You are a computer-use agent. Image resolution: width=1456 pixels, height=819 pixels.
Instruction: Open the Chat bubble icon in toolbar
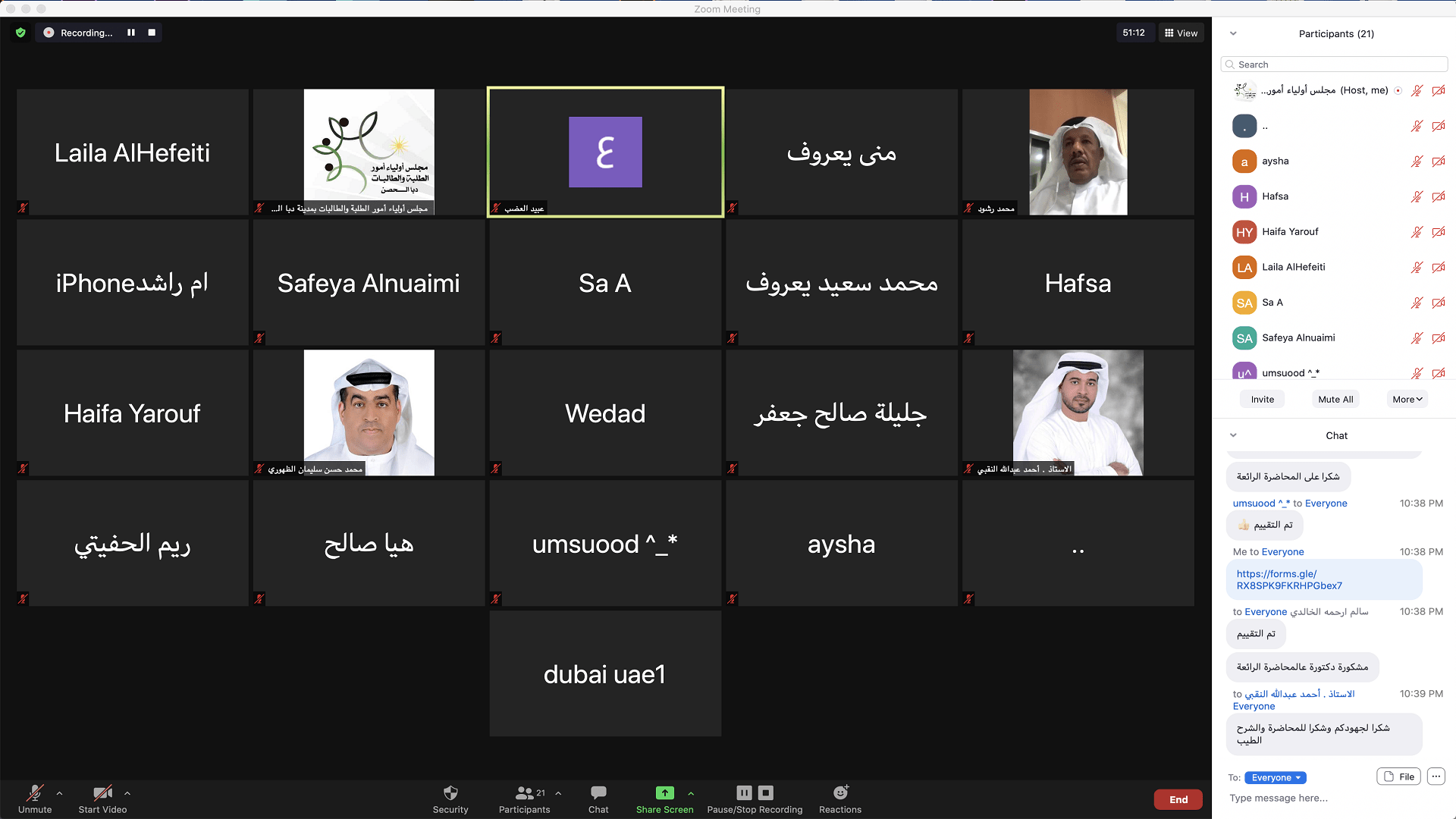598,793
